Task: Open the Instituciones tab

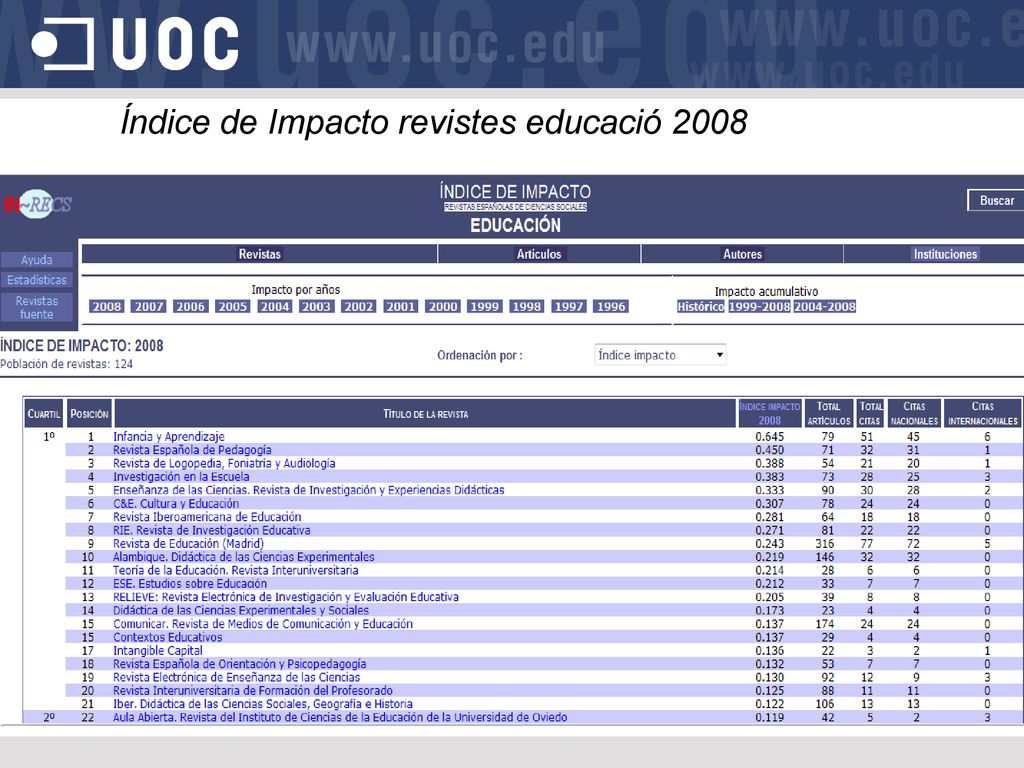Action: [945, 254]
